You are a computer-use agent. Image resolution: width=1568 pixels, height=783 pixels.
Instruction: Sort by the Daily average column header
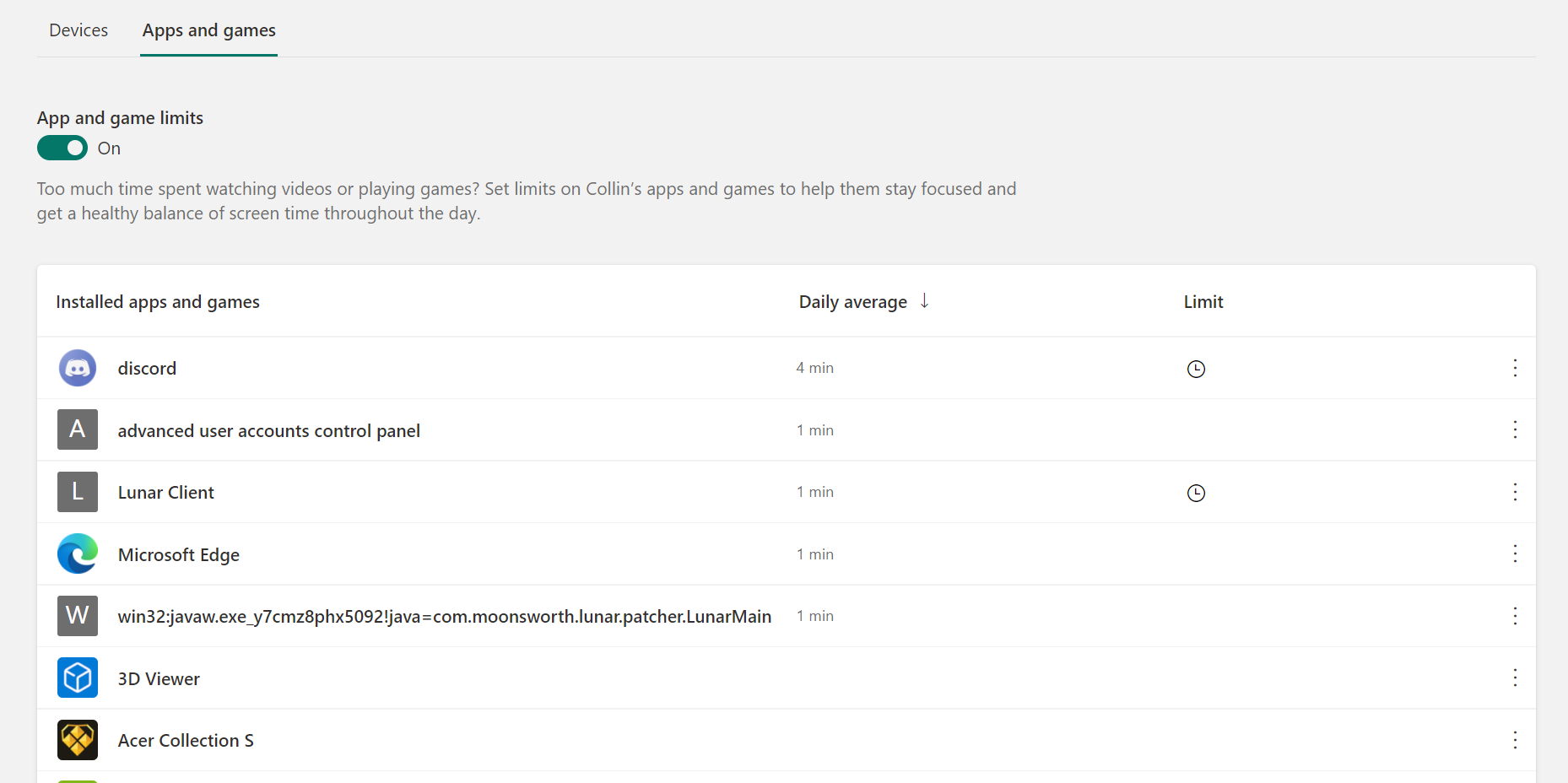pos(853,302)
